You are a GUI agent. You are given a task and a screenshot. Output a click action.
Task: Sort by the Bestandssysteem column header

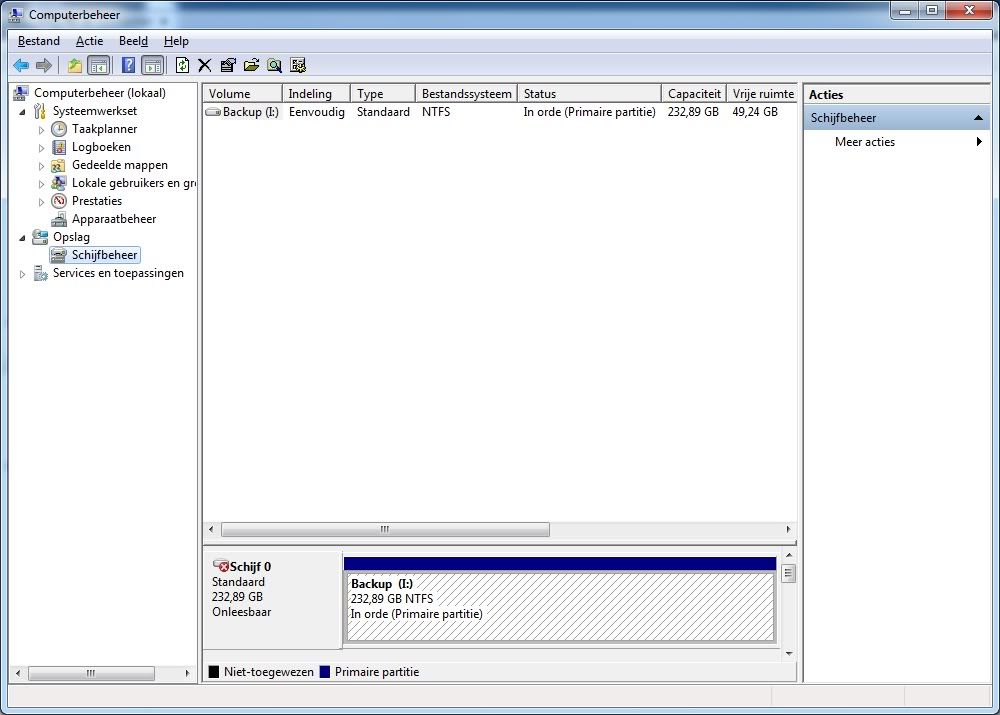(467, 94)
